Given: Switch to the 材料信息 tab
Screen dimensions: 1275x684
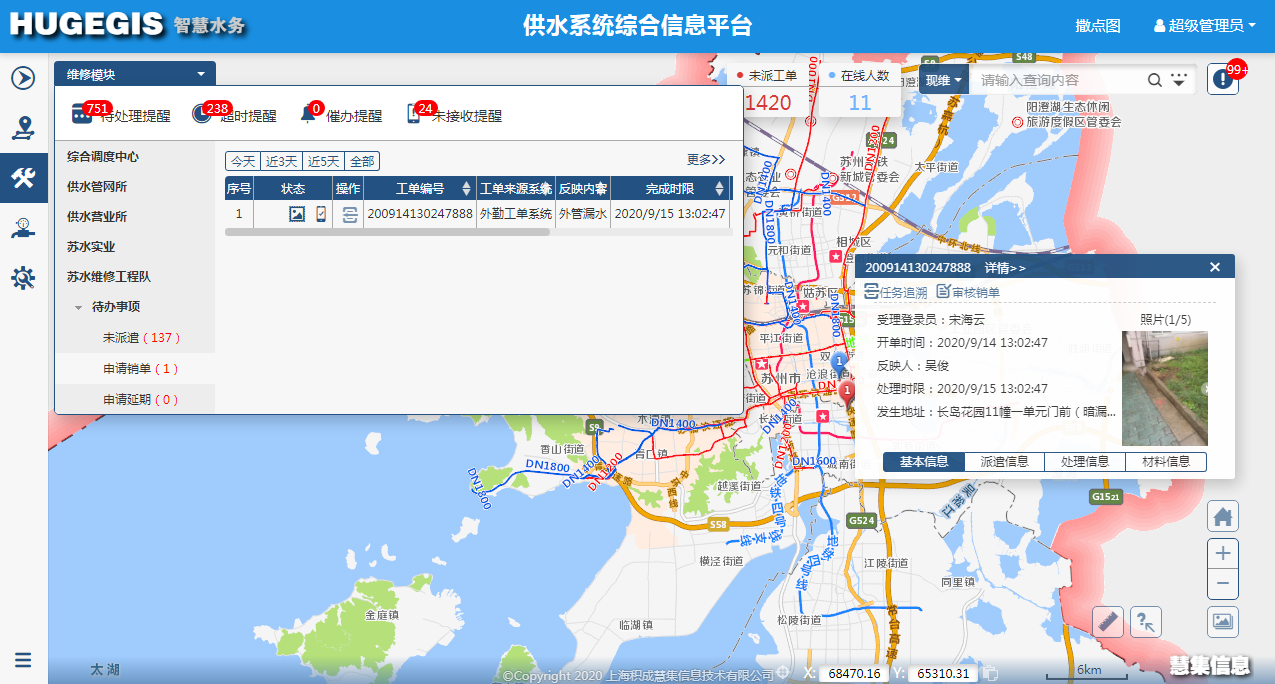Looking at the screenshot, I should click(1165, 462).
